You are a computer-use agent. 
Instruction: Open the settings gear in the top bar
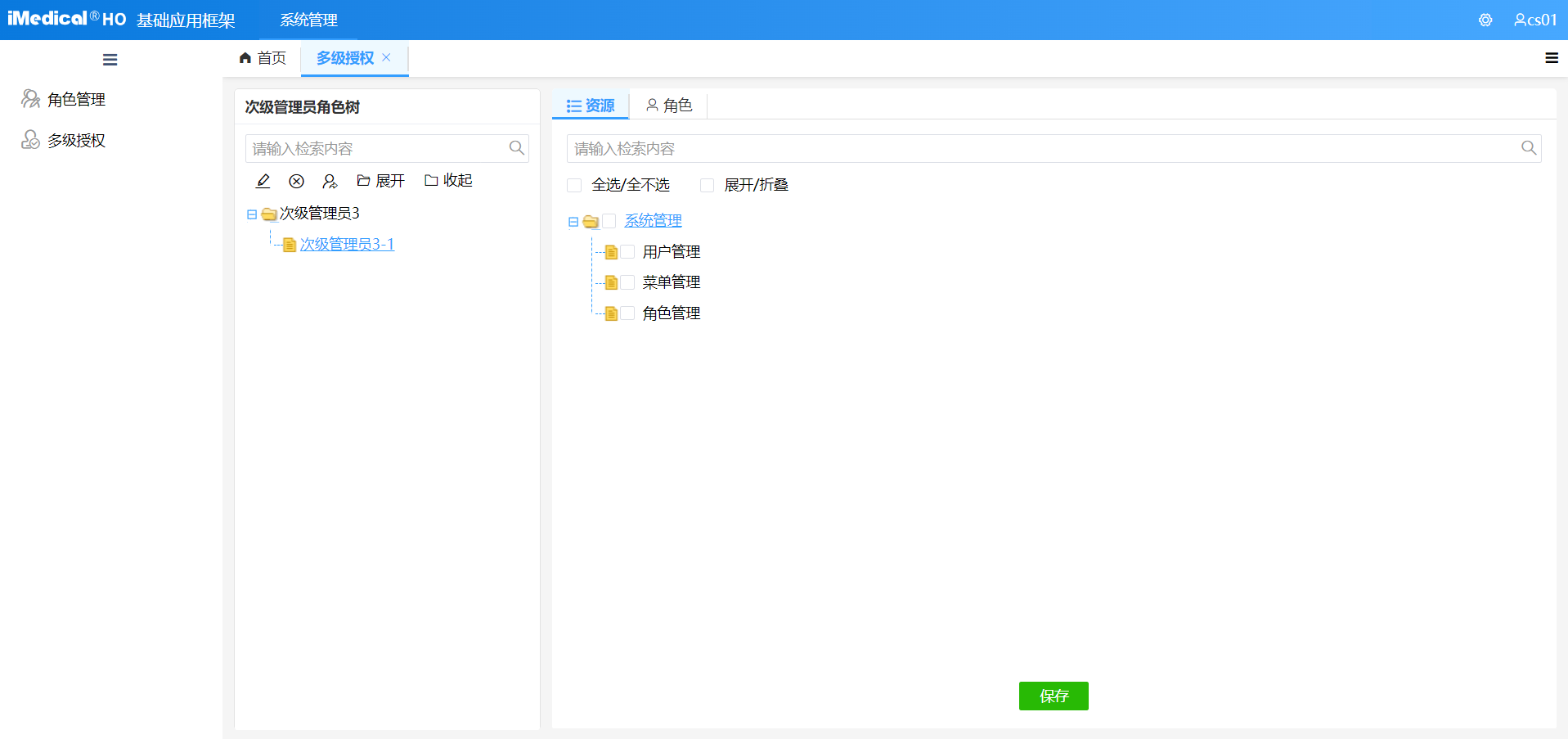[x=1485, y=20]
